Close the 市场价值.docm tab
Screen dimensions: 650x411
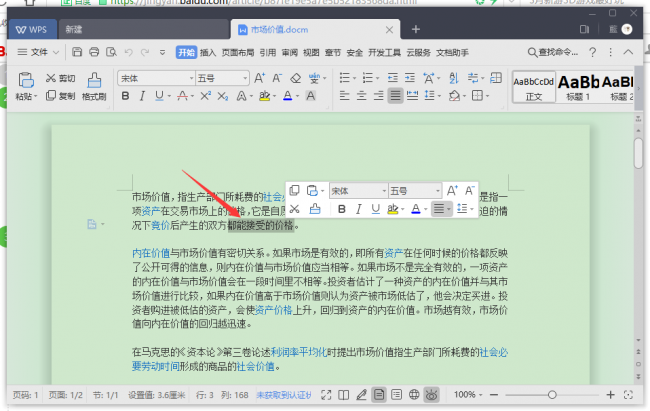[x=389, y=29]
